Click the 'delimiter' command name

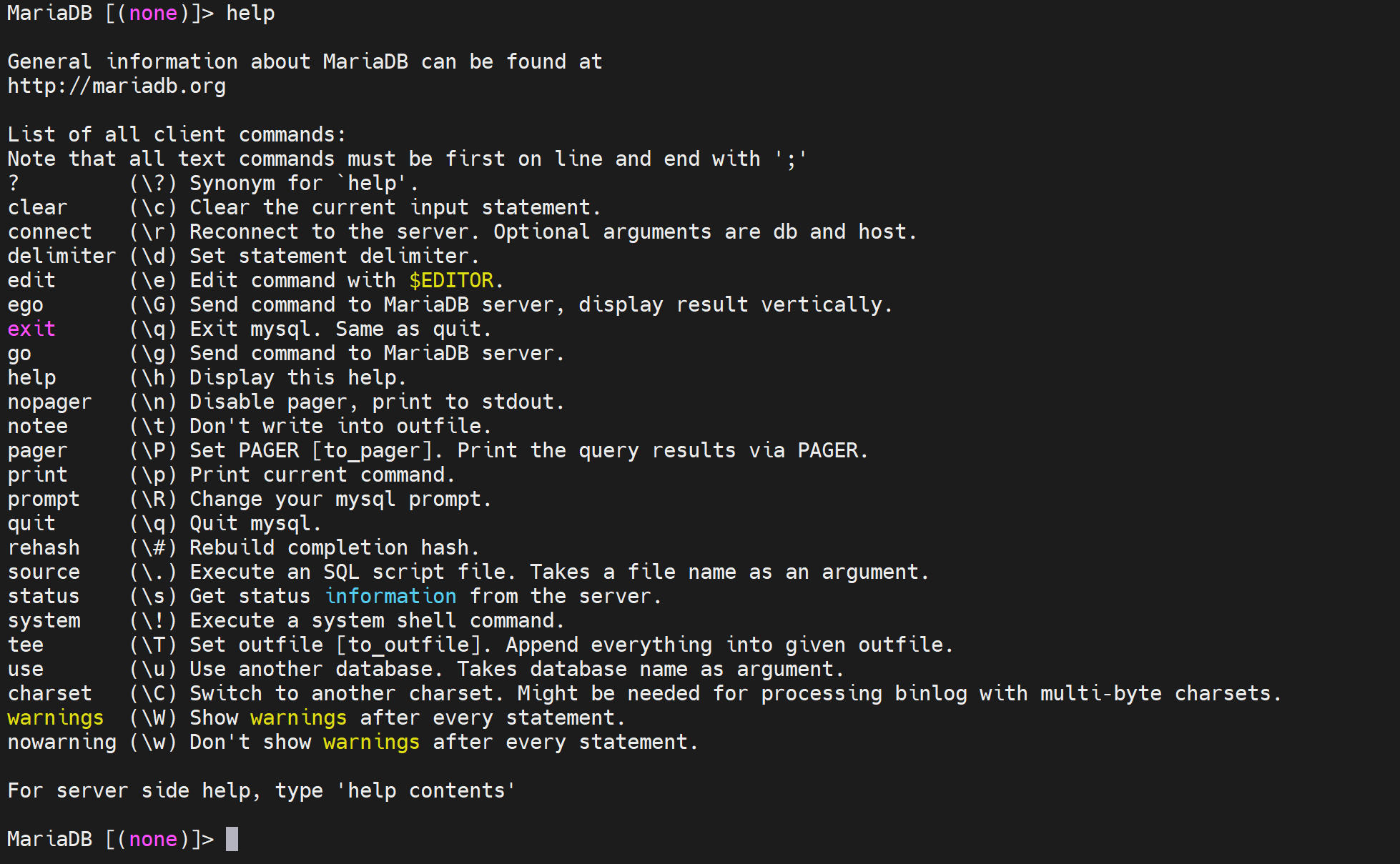61,257
